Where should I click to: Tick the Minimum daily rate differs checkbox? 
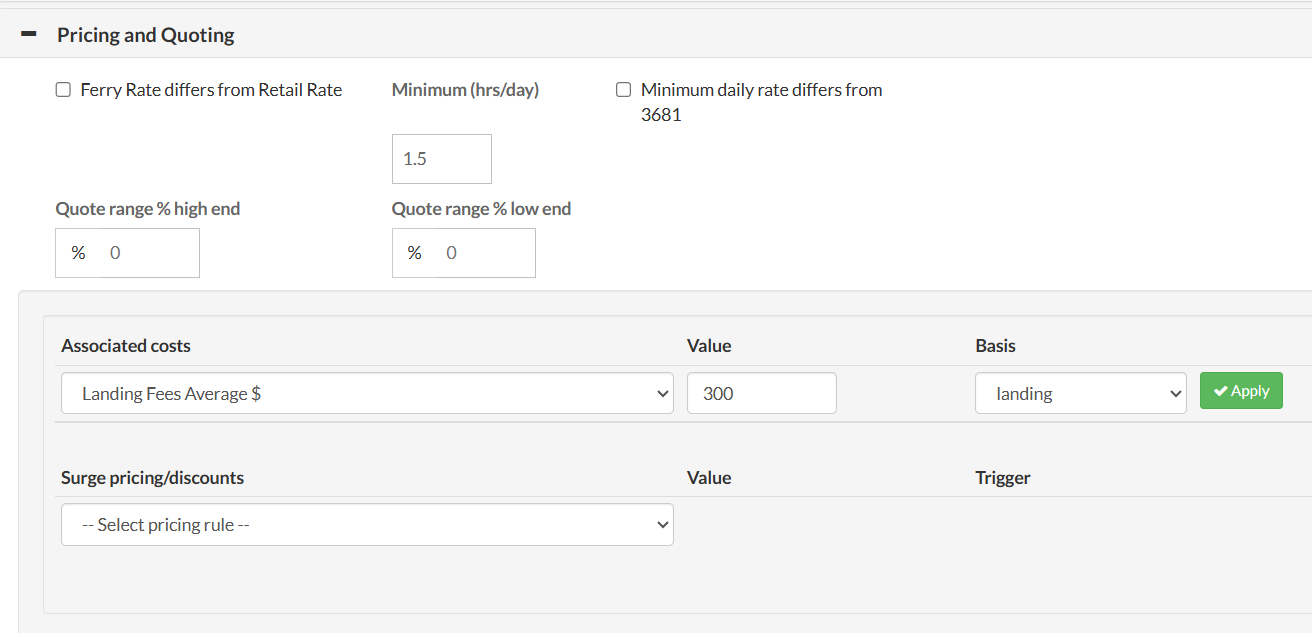[624, 90]
